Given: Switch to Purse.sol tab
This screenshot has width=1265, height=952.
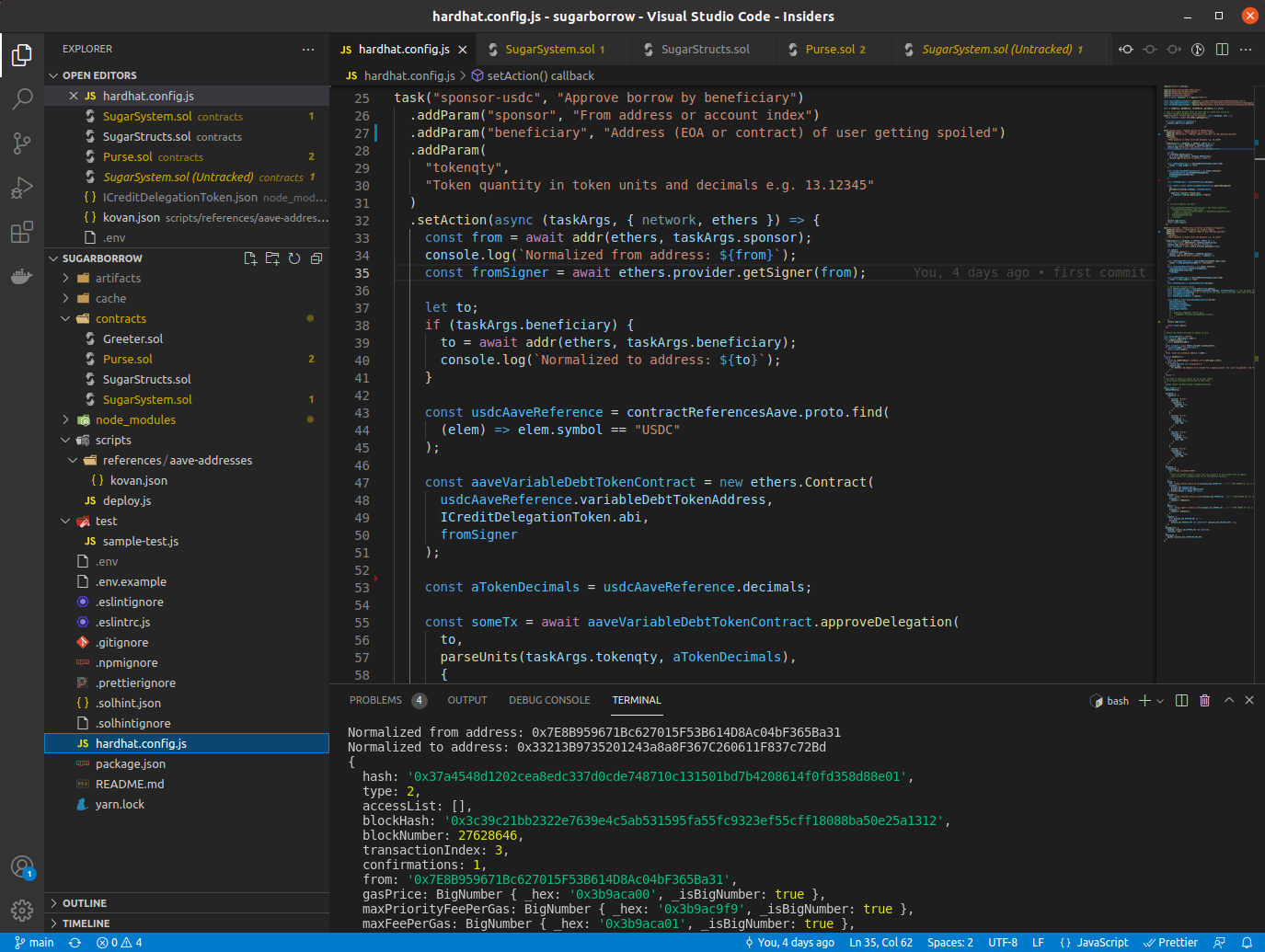Looking at the screenshot, I should [835, 50].
